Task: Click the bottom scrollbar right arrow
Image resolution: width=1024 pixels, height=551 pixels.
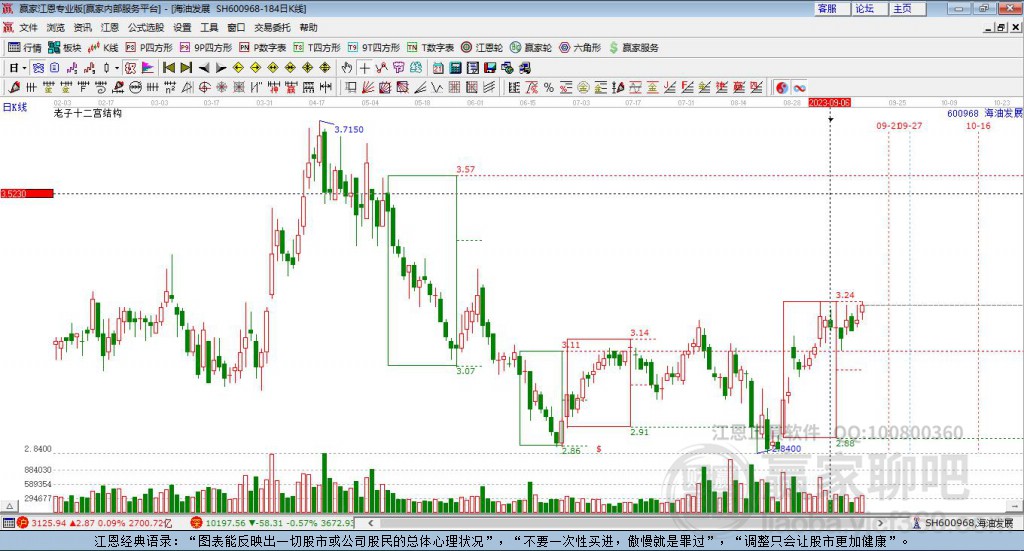Action: click(x=881, y=523)
